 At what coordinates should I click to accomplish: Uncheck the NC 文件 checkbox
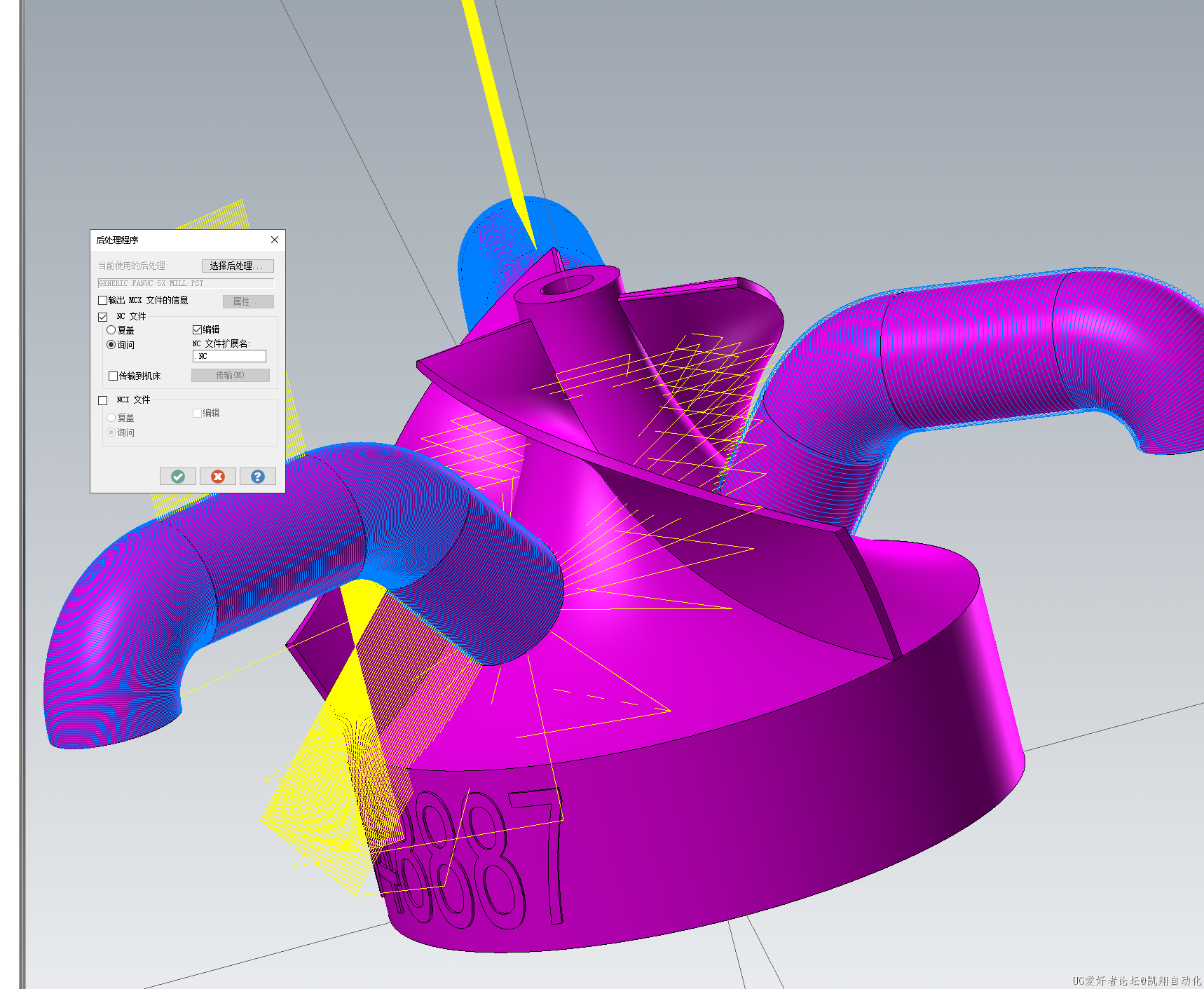(103, 317)
